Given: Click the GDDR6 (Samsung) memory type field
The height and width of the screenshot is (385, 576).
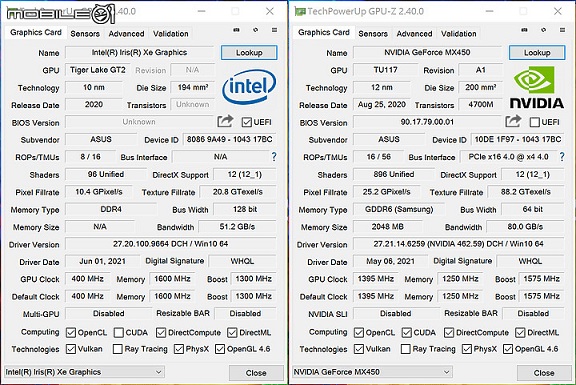Looking at the screenshot, I should [x=399, y=209].
